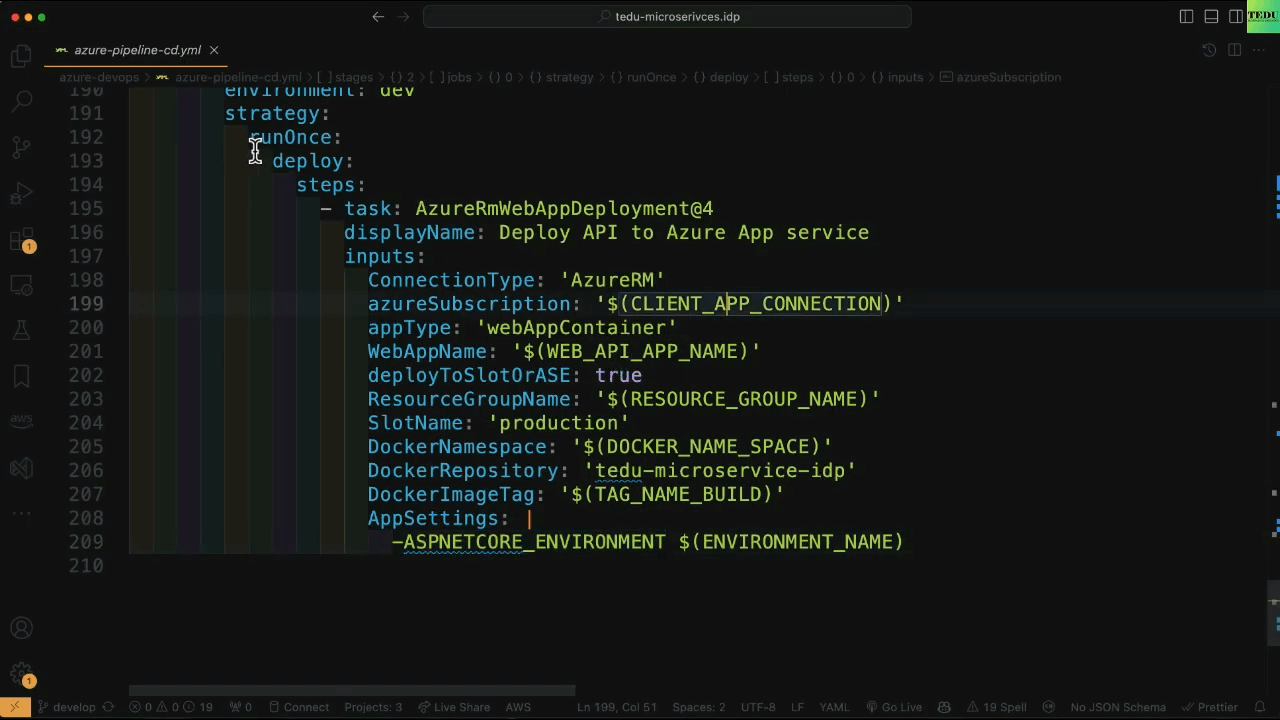Open the Explorer view in activity bar

[x=21, y=56]
